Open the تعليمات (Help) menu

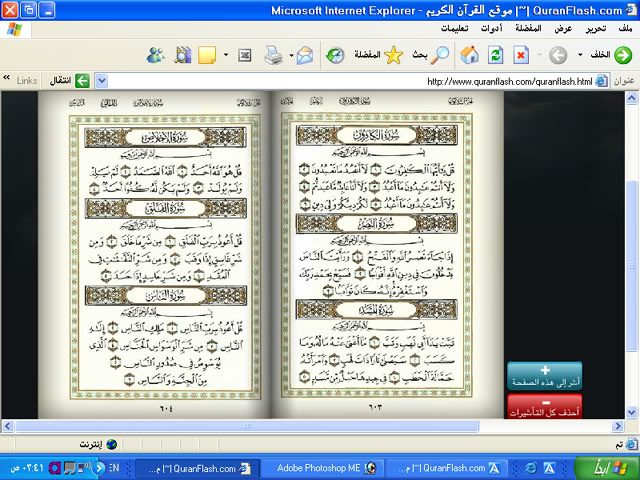454,29
